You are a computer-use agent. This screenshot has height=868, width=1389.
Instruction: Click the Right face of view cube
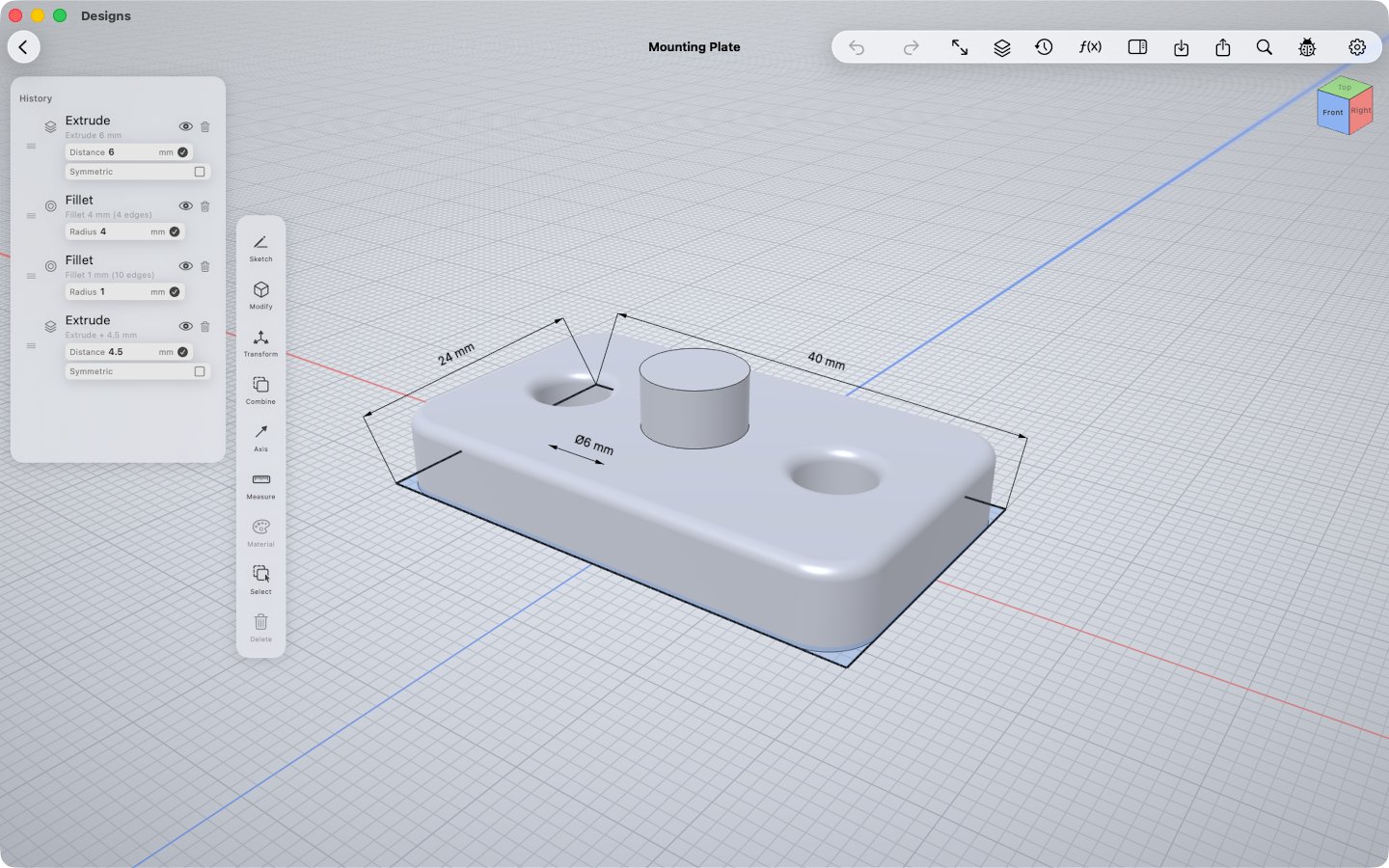pos(1360,110)
